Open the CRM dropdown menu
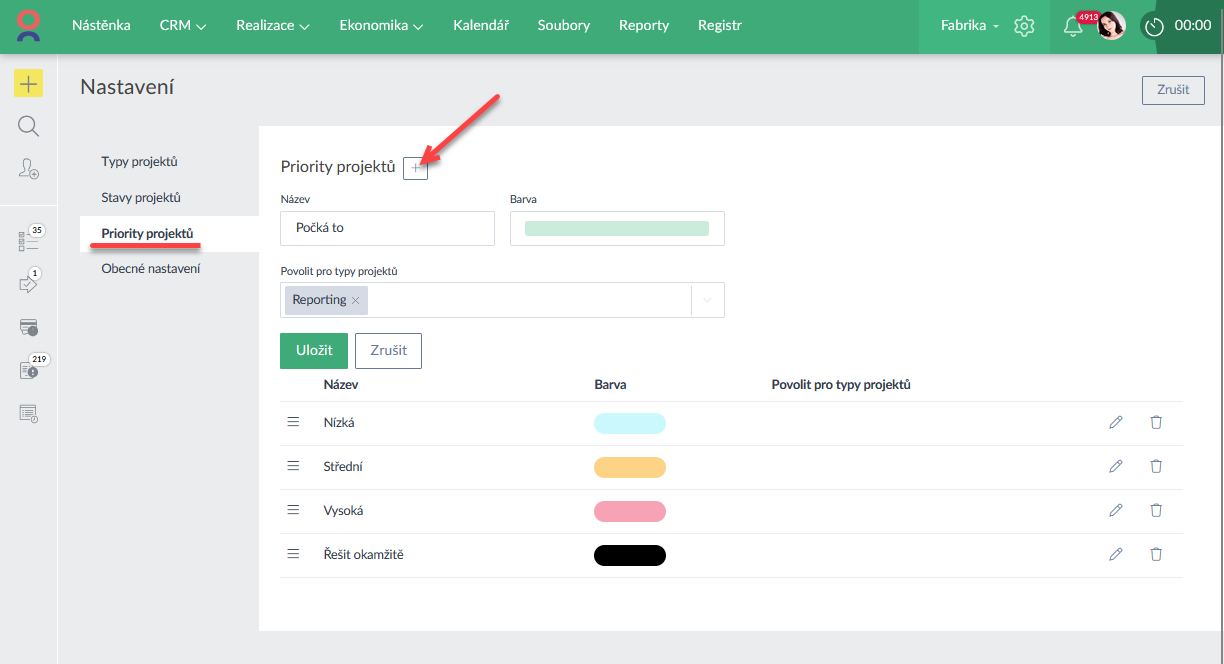The width and height of the screenshot is (1224, 664). coord(182,26)
